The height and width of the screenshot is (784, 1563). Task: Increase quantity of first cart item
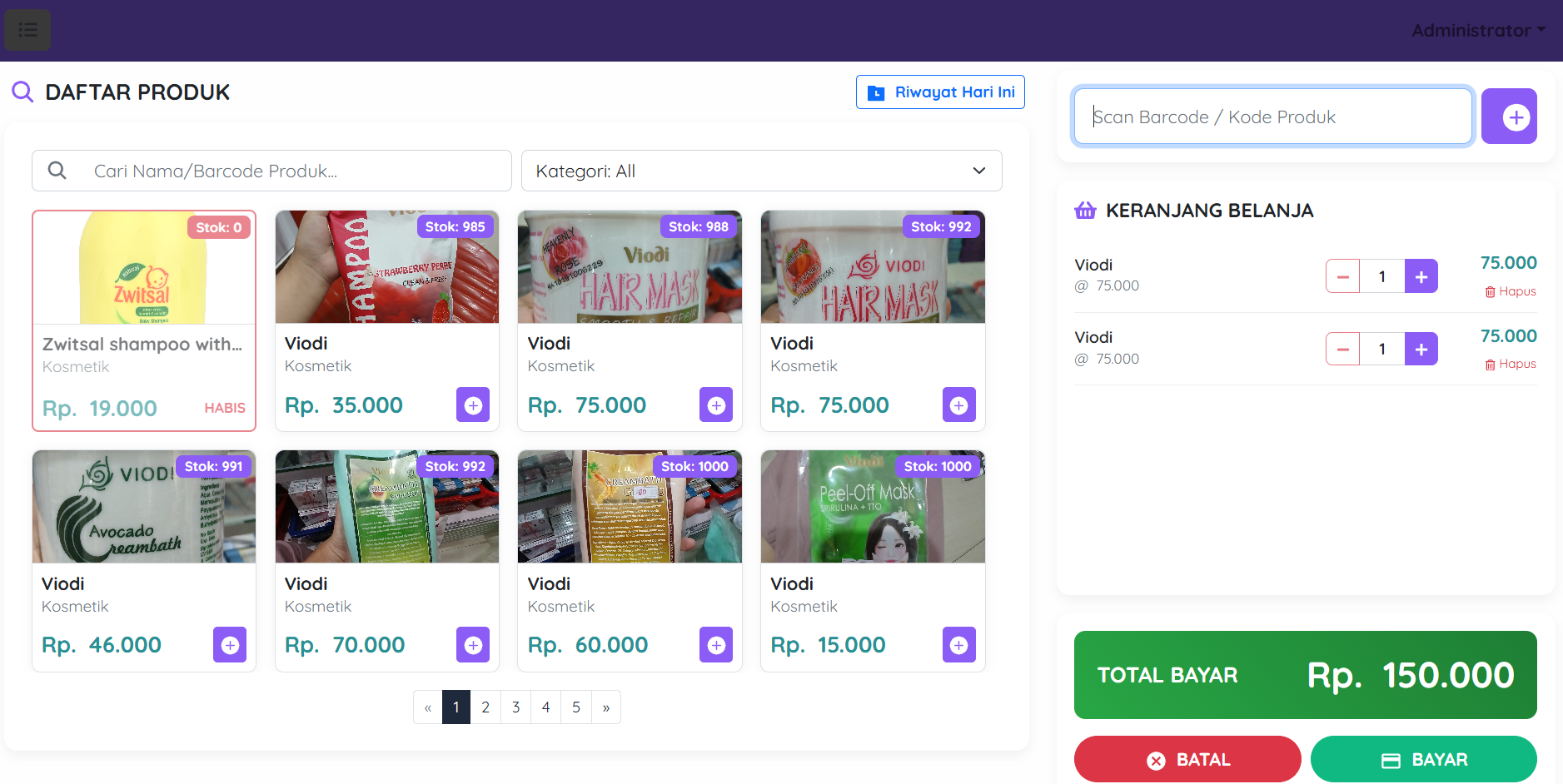1421,276
